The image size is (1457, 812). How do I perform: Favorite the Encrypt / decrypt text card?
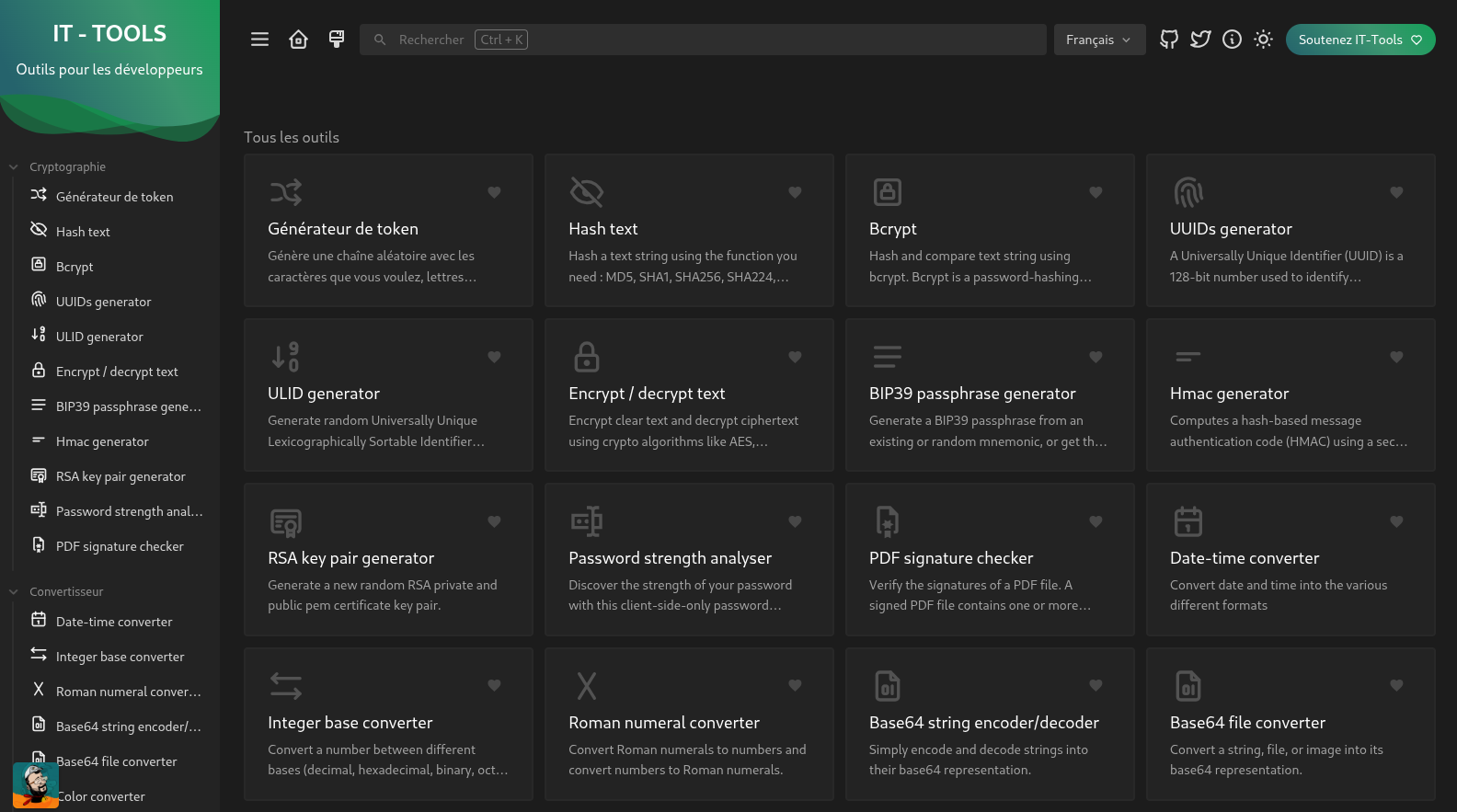coord(795,357)
